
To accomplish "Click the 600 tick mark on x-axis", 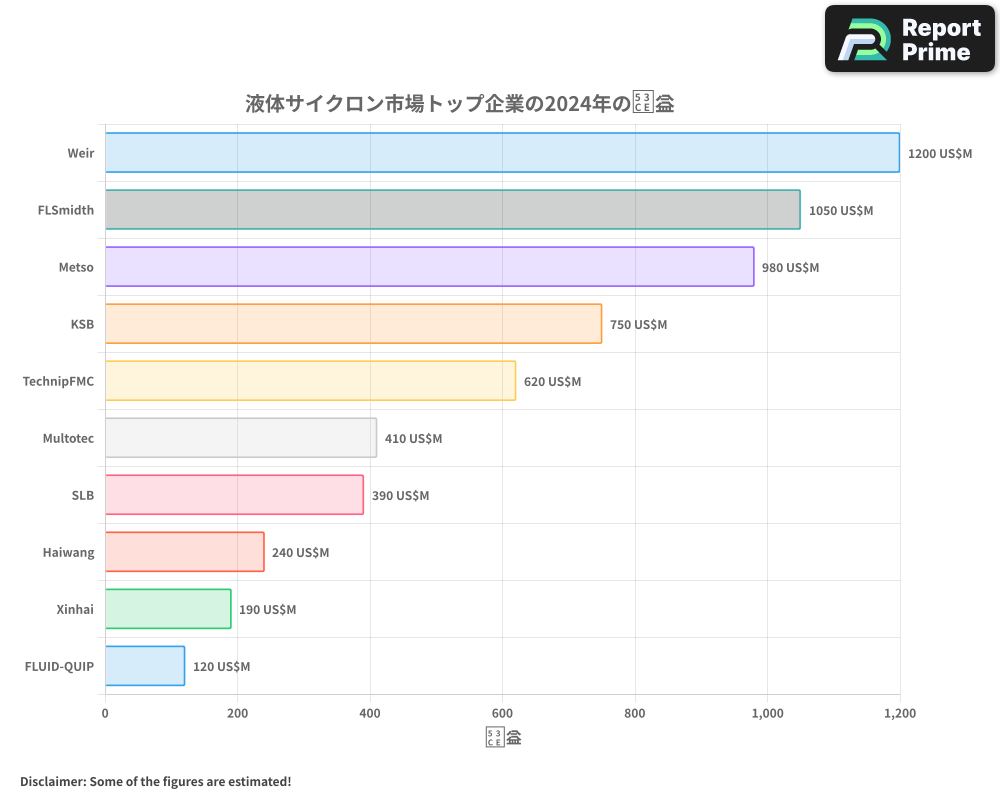I will coord(502,713).
